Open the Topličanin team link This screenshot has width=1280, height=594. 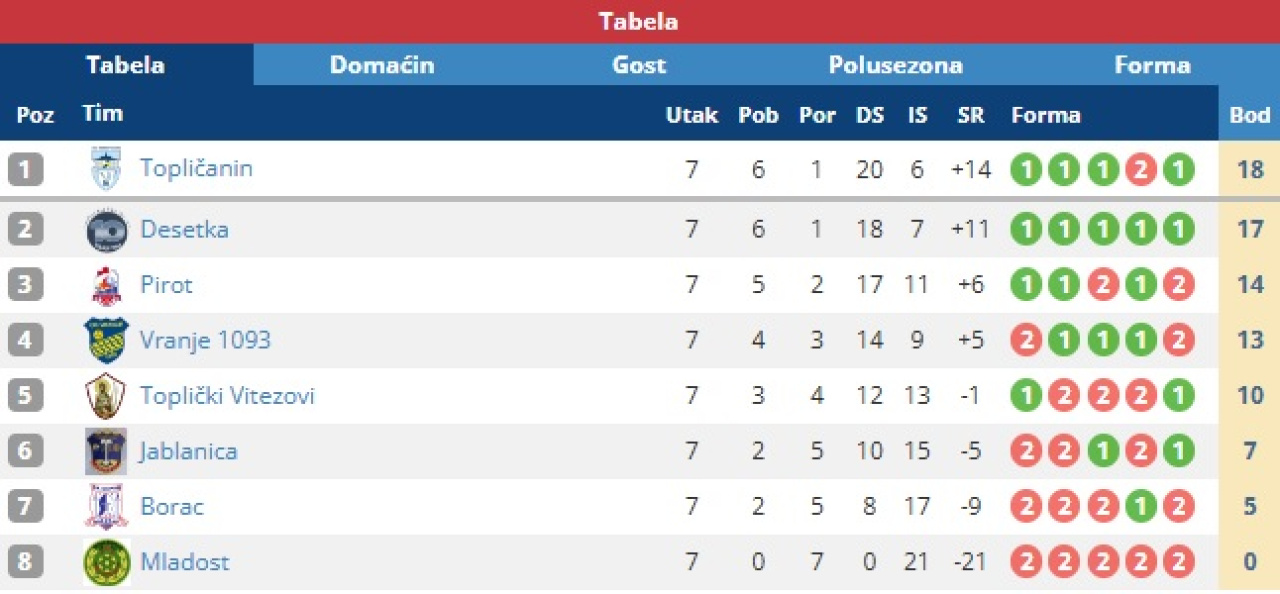[196, 168]
